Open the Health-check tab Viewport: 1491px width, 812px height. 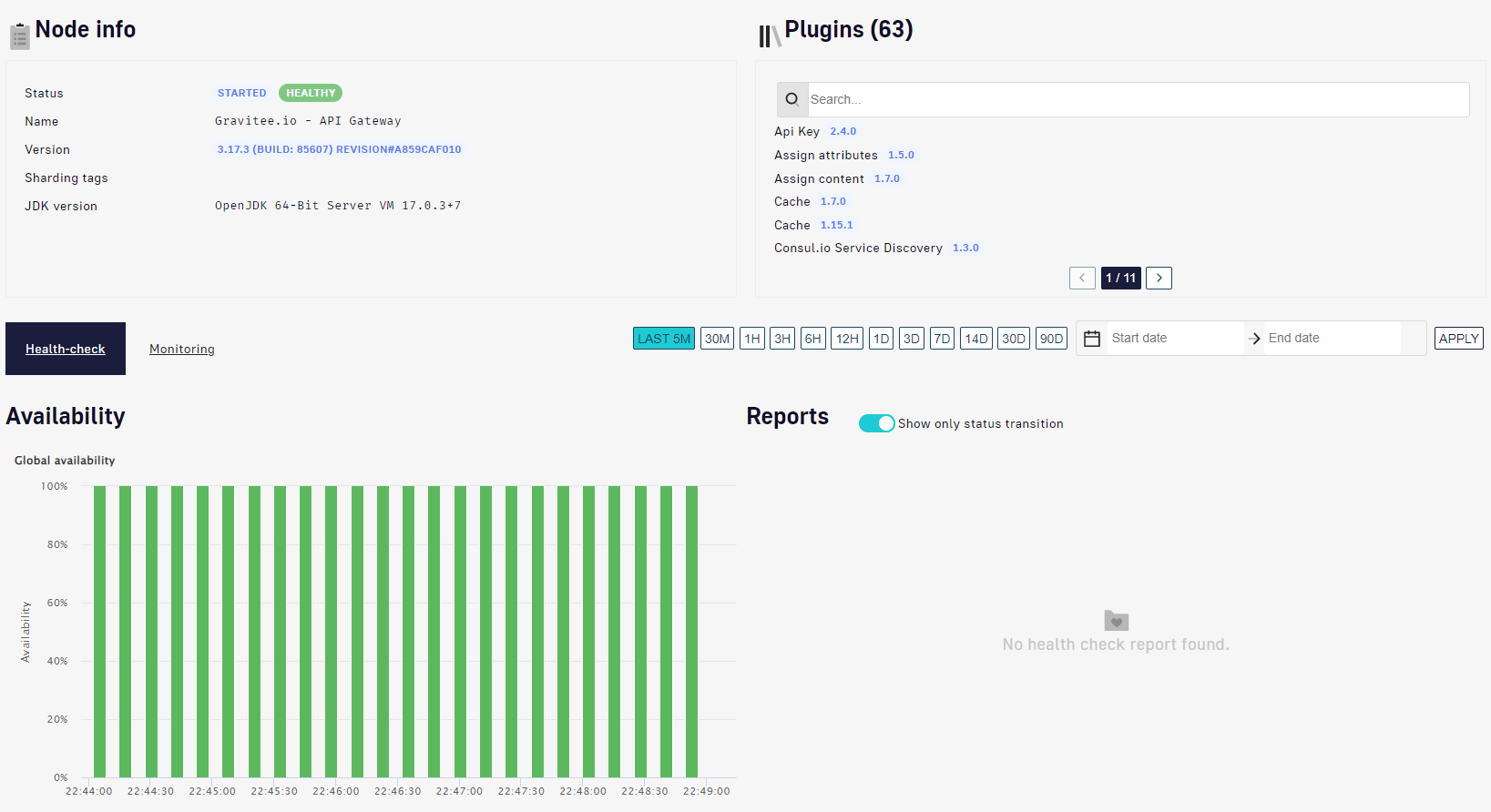66,349
